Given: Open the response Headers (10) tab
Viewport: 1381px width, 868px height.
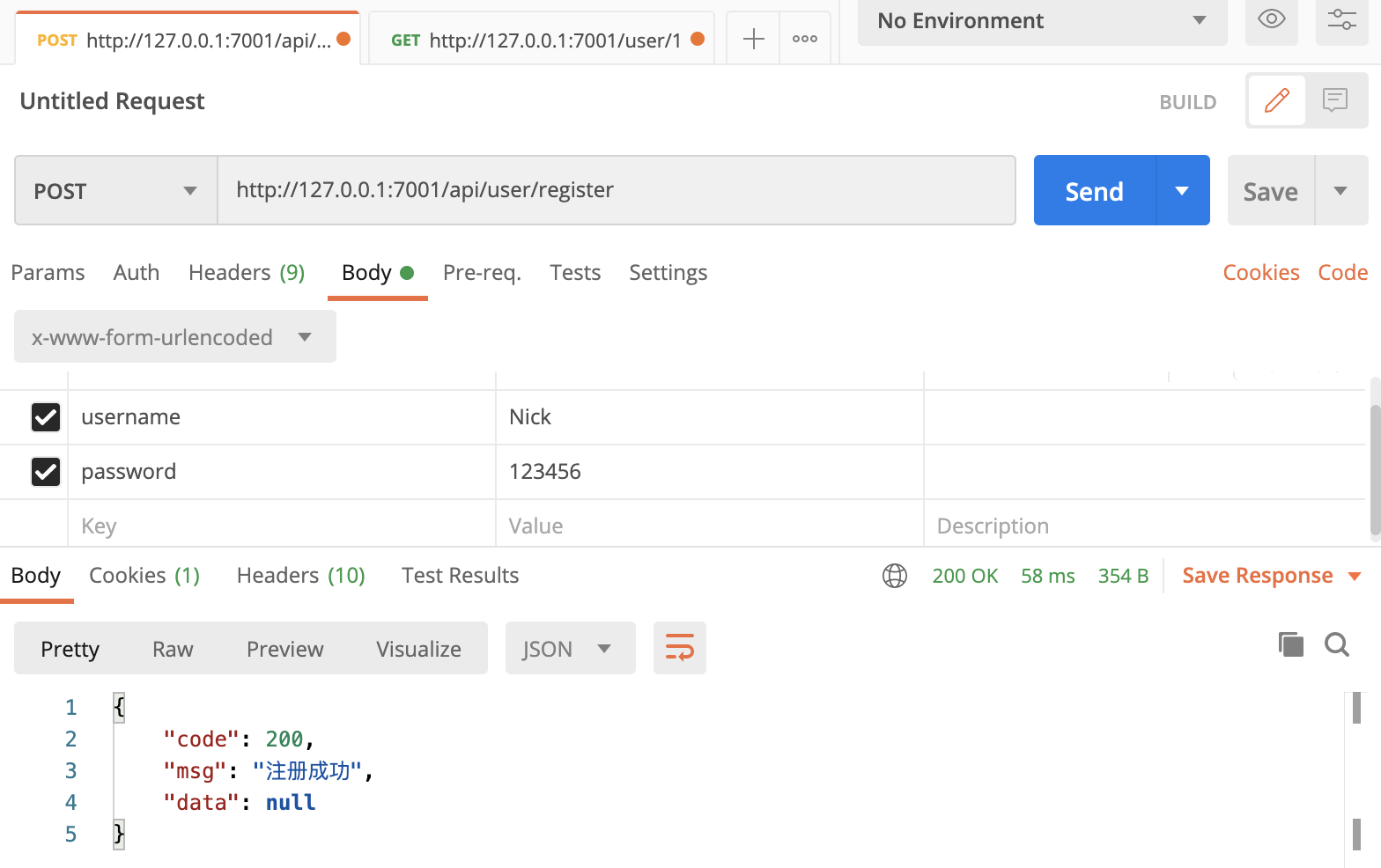Looking at the screenshot, I should (300, 576).
